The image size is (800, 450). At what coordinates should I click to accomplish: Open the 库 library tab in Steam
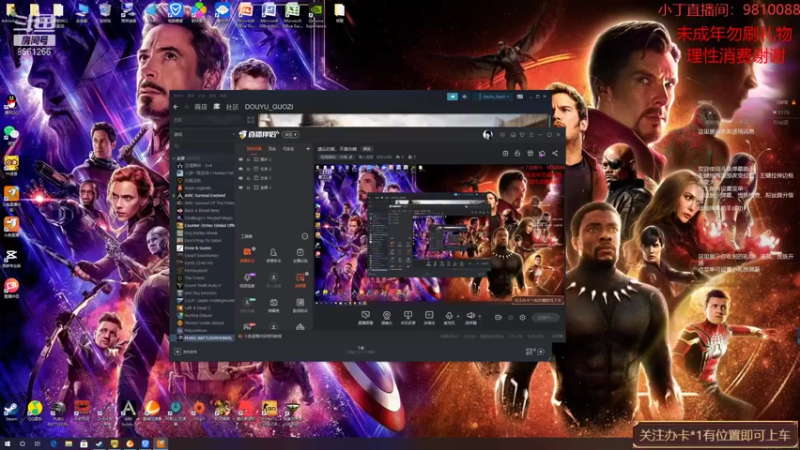(216, 107)
